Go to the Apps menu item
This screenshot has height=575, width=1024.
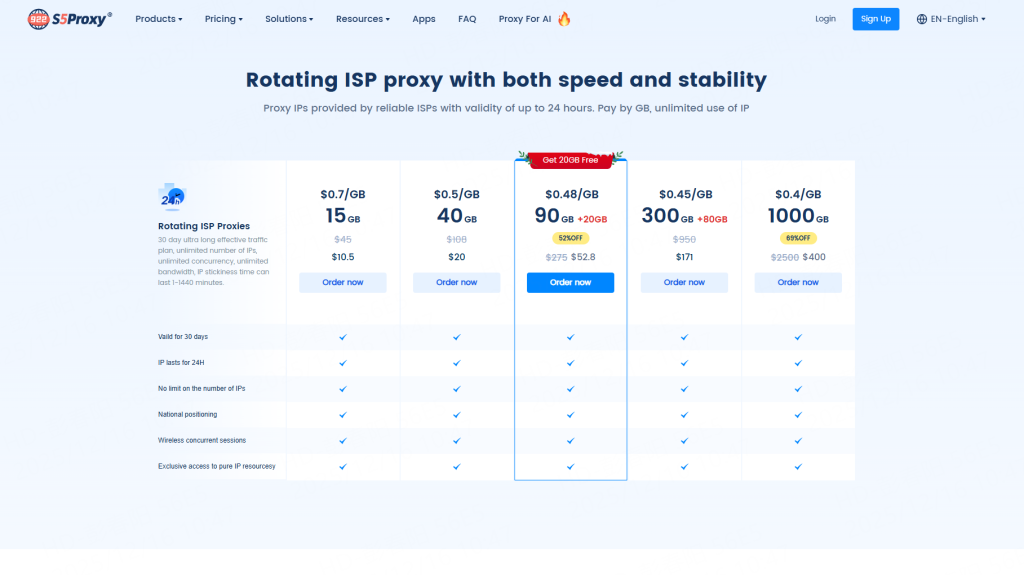[x=424, y=19]
